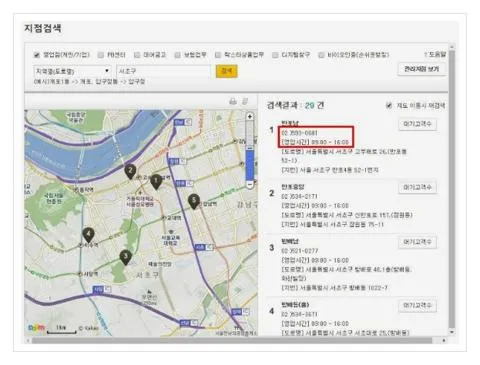Screen dimensions: 480x365
Task: Click 대기고객수 button for result 4
Action: point(418,305)
